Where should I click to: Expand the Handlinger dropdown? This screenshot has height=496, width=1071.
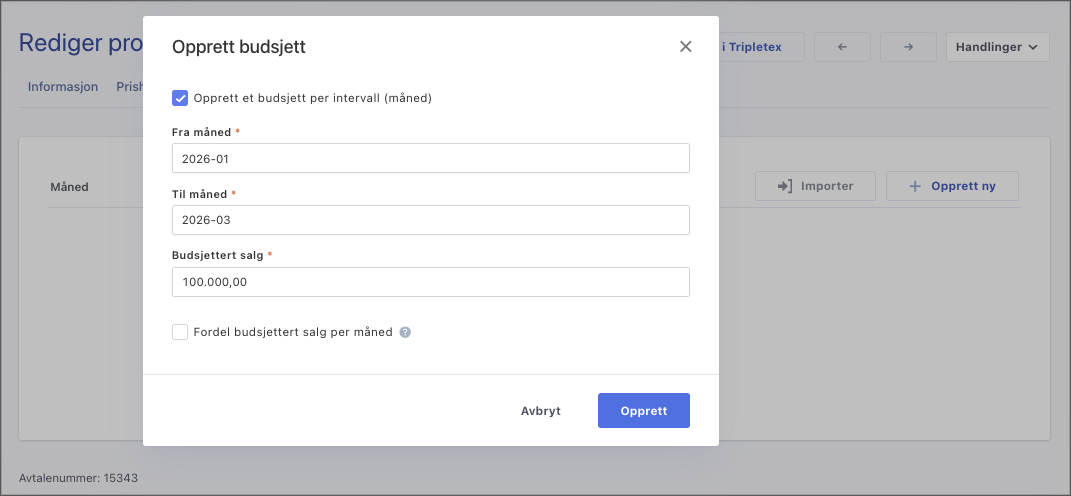(997, 47)
